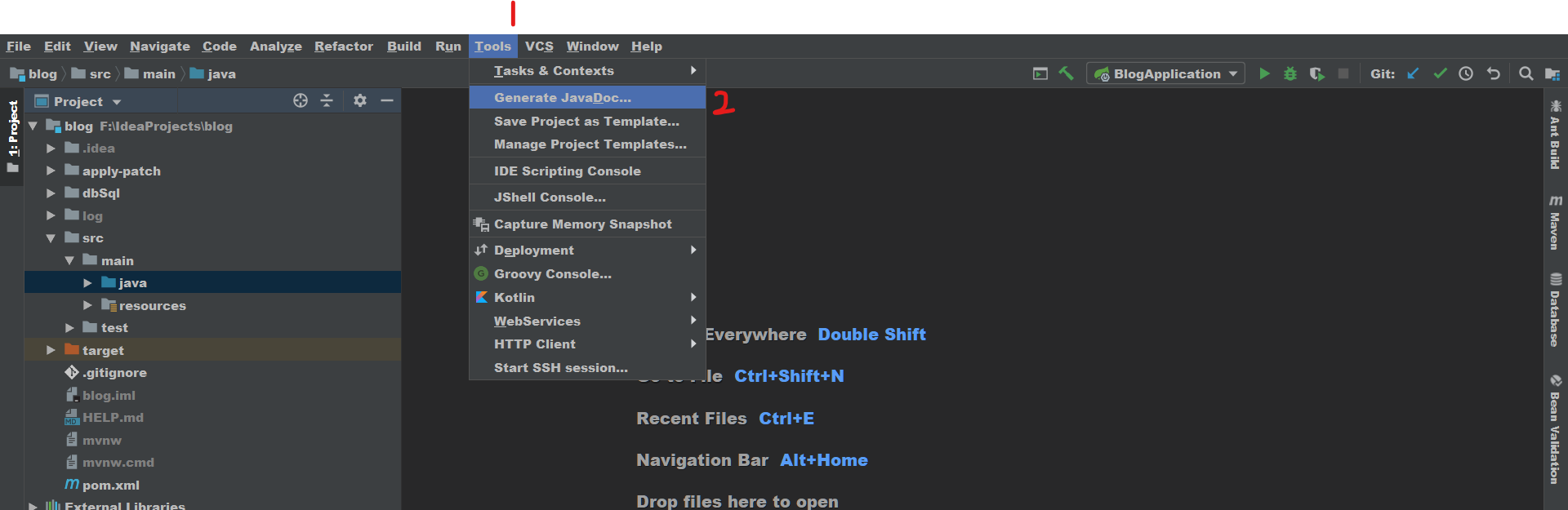The height and width of the screenshot is (510, 1568).
Task: Open the Database side panel
Action: tap(1555, 310)
